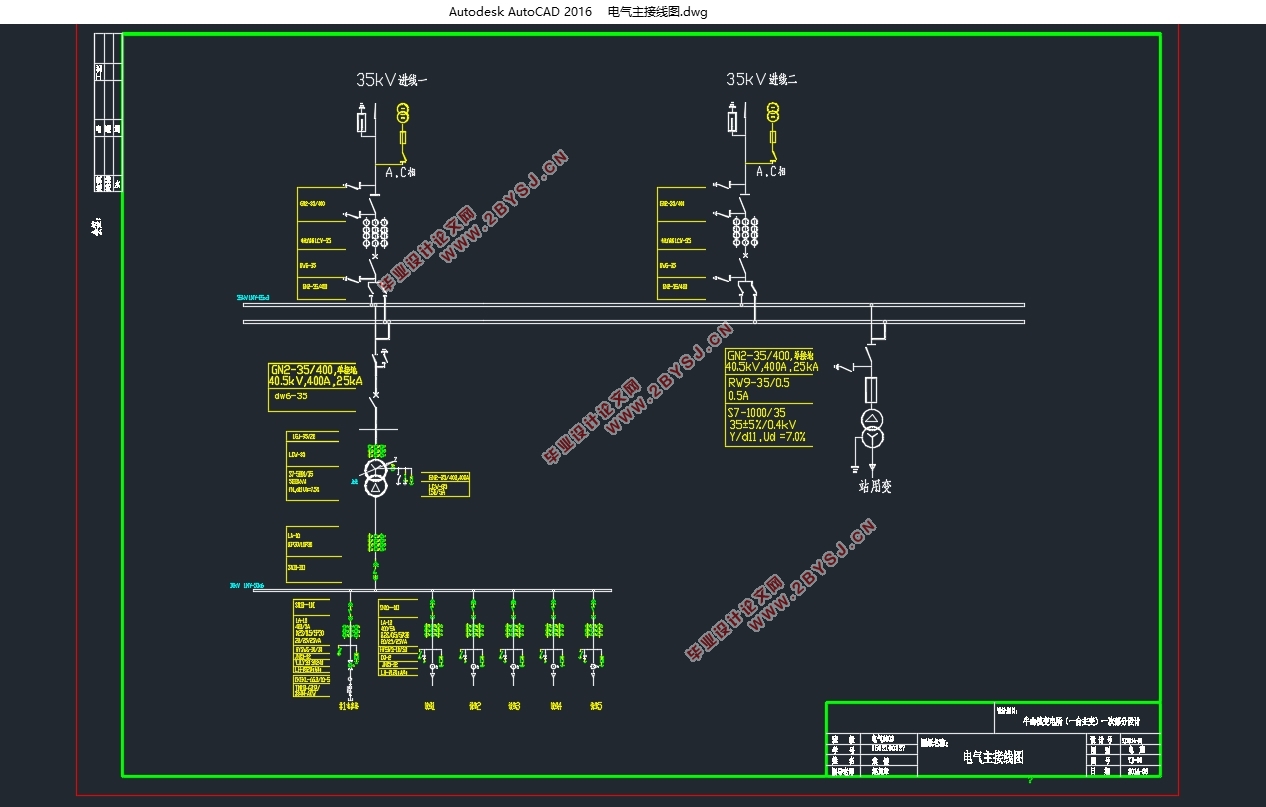Screen dimensions: 1266x807
Task: Click the lower 10kV busbar line
Action: tap(432, 590)
